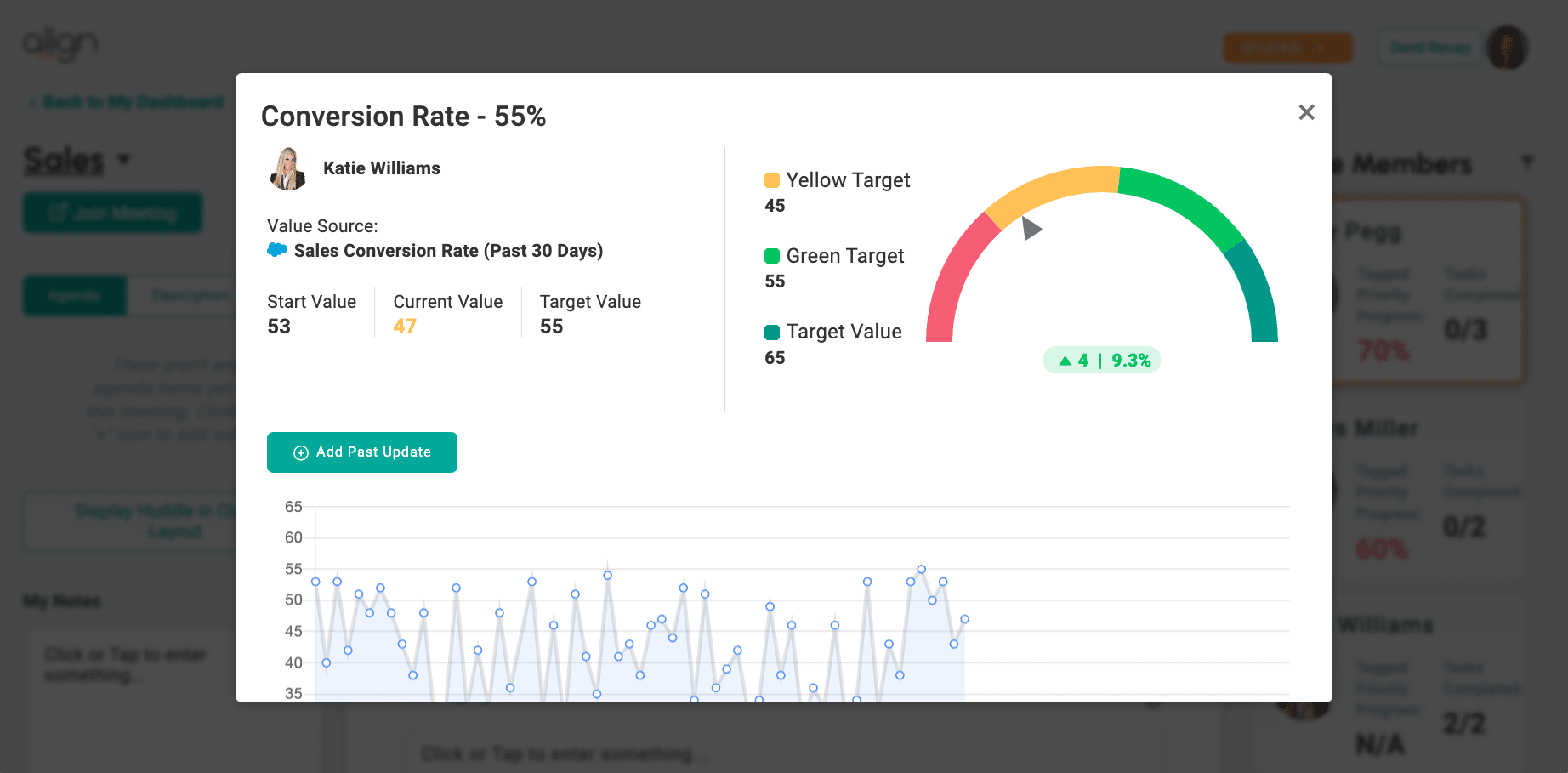Click the Green Target color swatch

coord(772,256)
